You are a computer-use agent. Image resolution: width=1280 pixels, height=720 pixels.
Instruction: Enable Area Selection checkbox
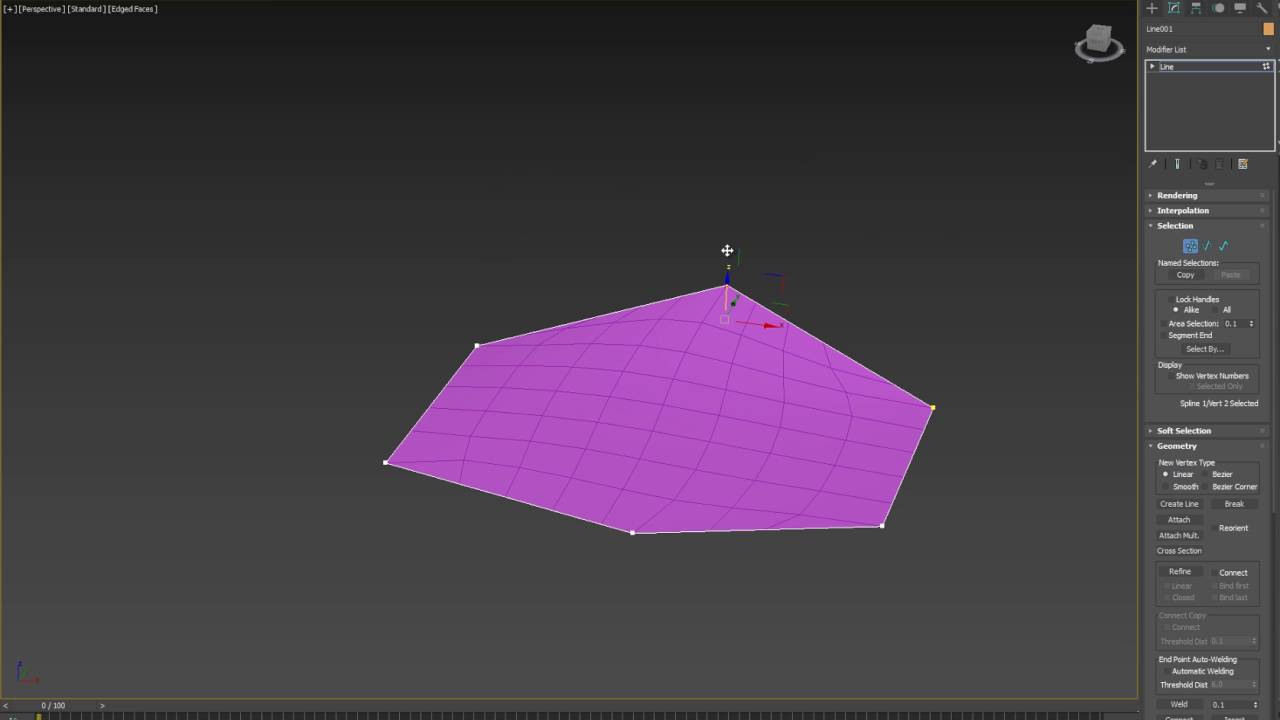(1164, 324)
